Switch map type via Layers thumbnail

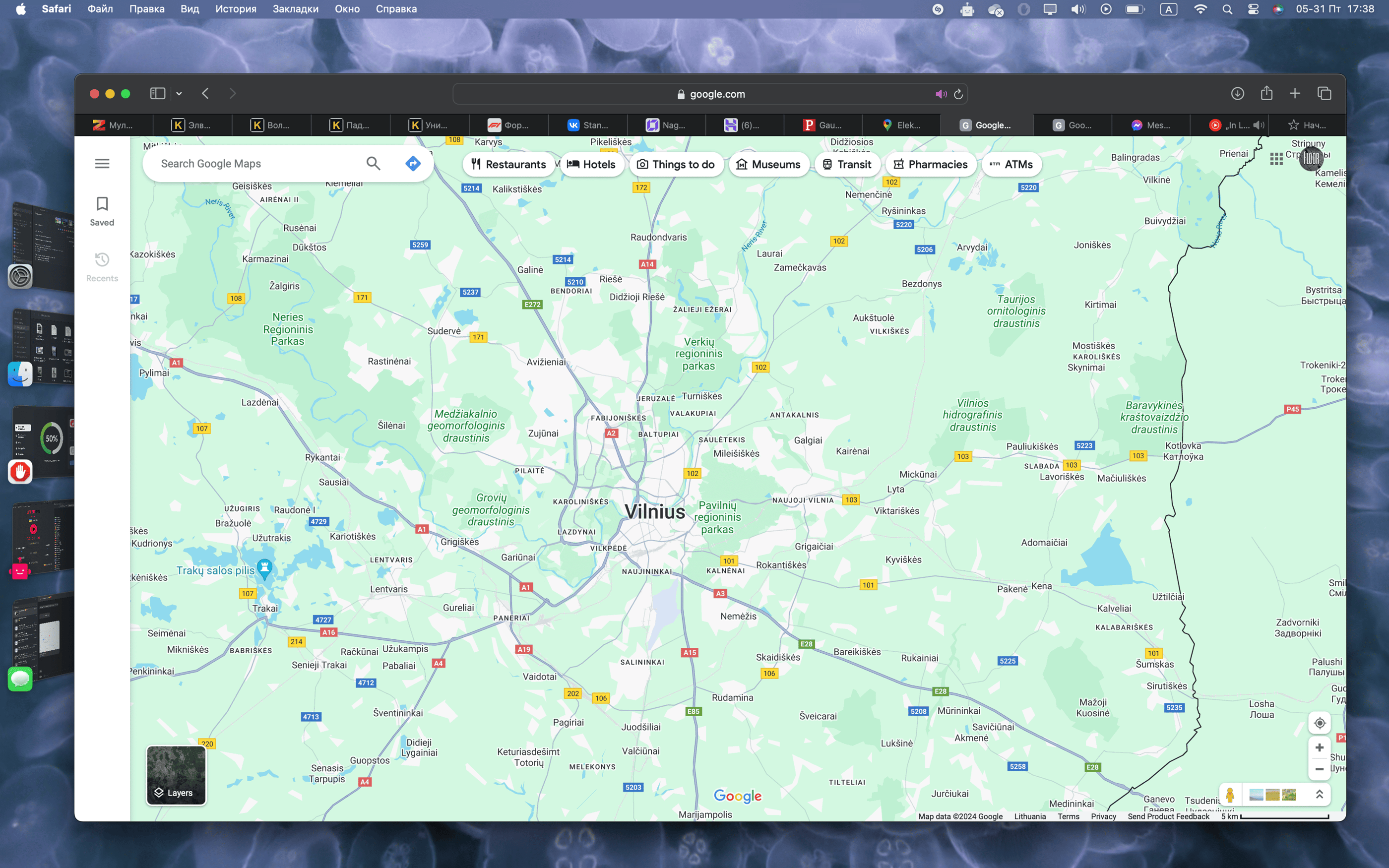pos(176,775)
